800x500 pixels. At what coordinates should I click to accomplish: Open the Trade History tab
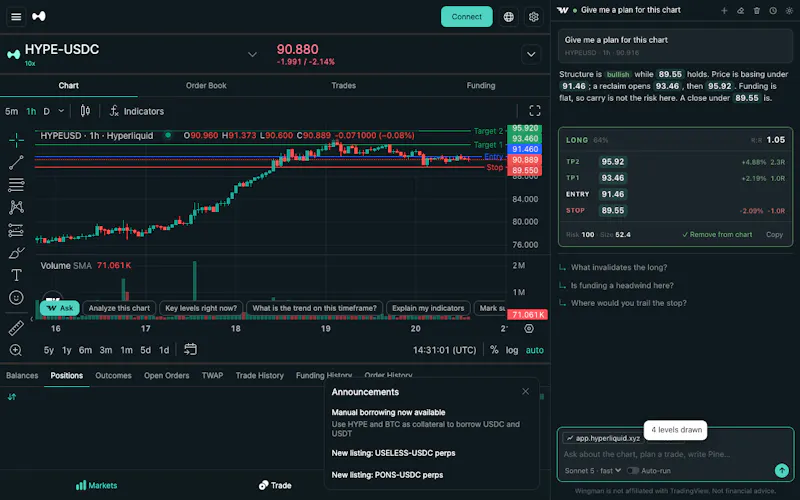[x=260, y=376]
